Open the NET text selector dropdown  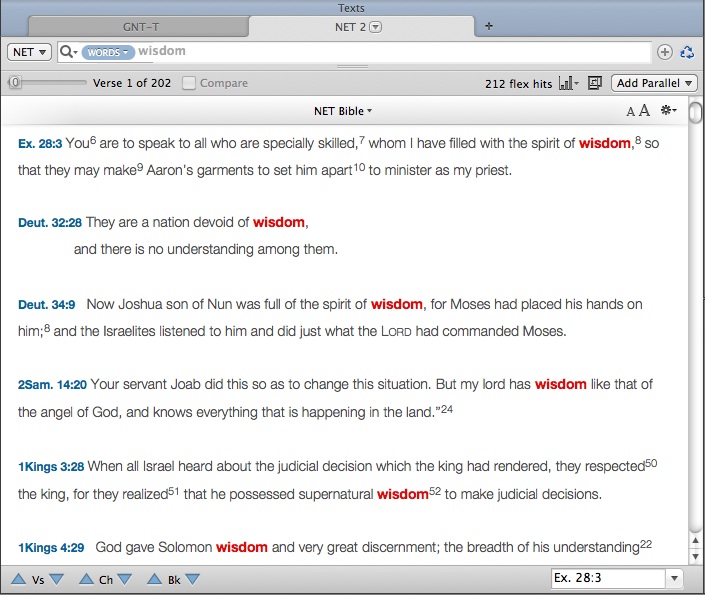click(30, 52)
